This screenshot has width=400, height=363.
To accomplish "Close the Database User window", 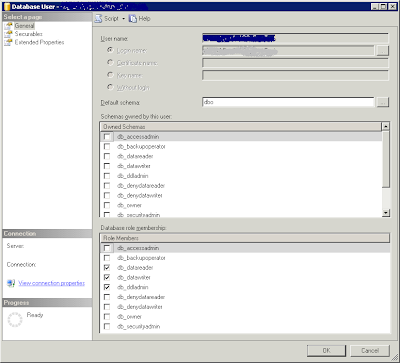I will 392,6.
